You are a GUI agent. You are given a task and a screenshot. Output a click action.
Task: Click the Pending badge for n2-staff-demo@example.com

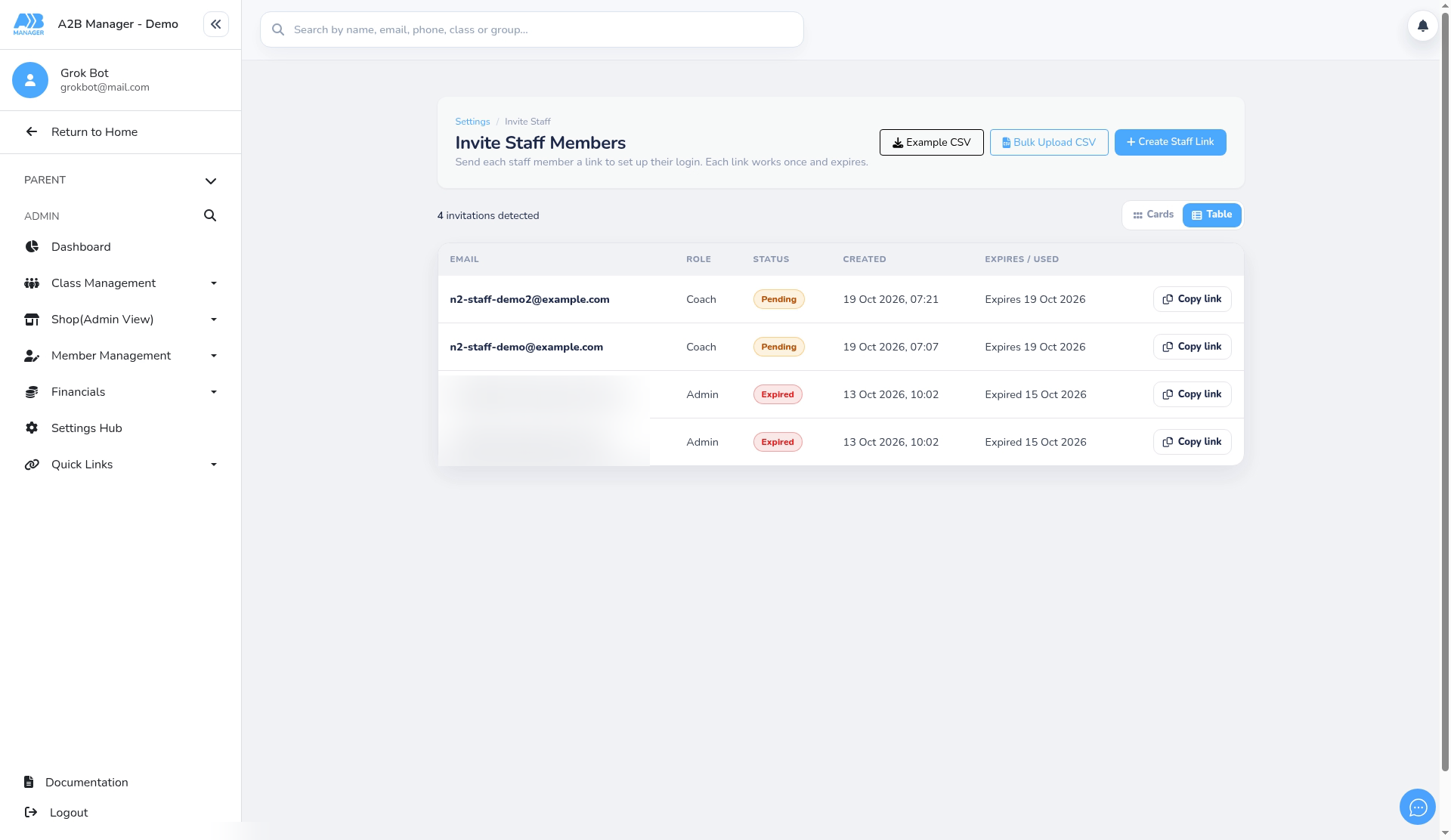[778, 347]
